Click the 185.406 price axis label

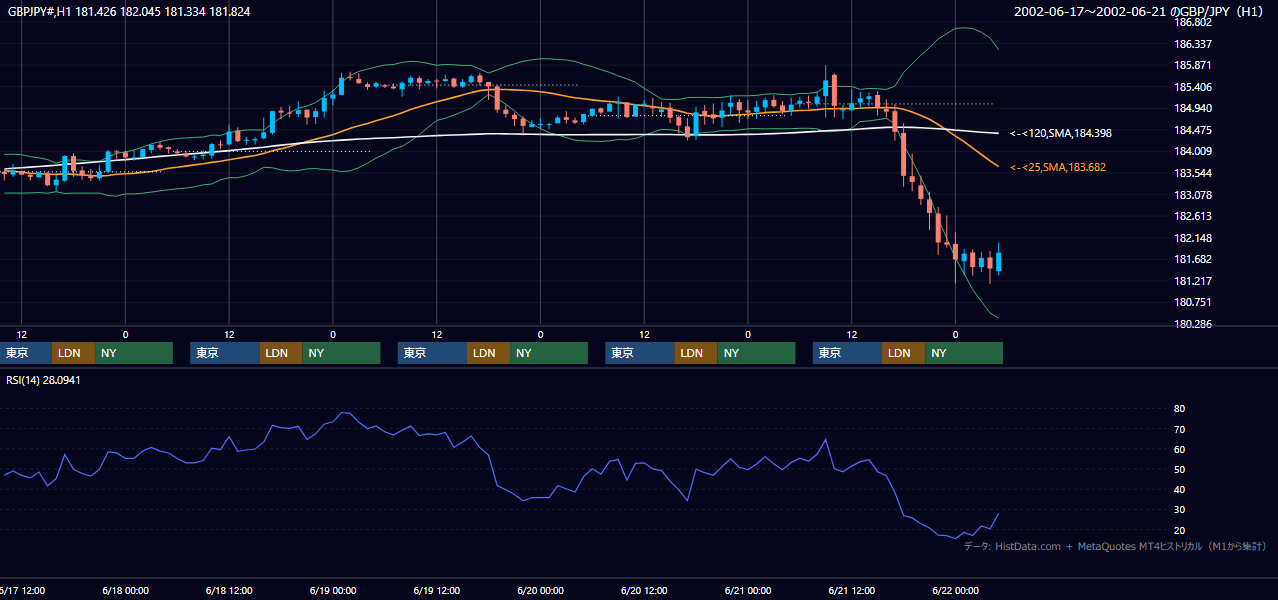click(x=1193, y=87)
